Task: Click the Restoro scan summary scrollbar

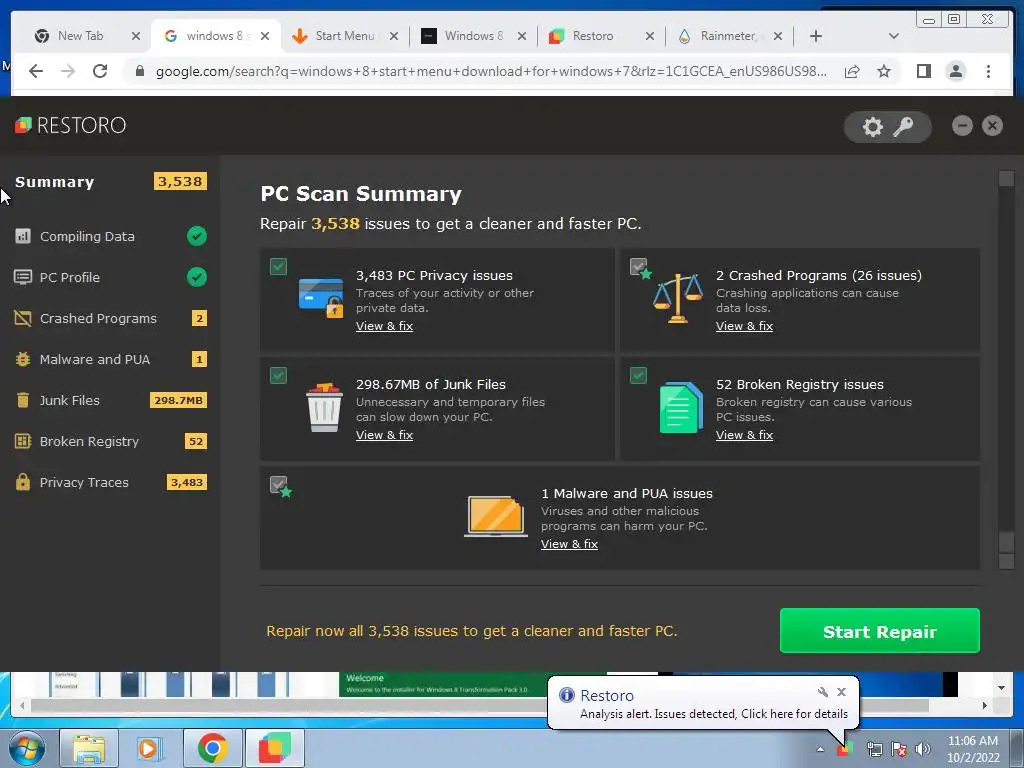Action: tap(1006, 370)
